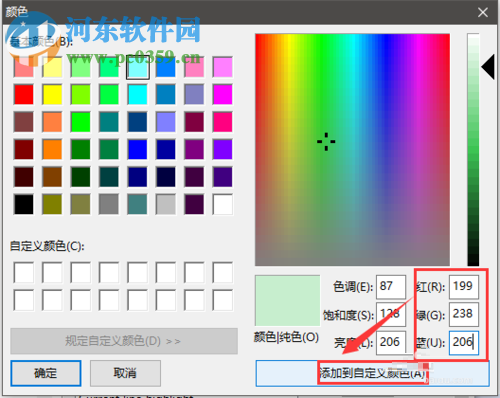Screen dimensions: 500x398
Task: Click the 色调(E) input field
Action: pyautogui.click(x=391, y=286)
